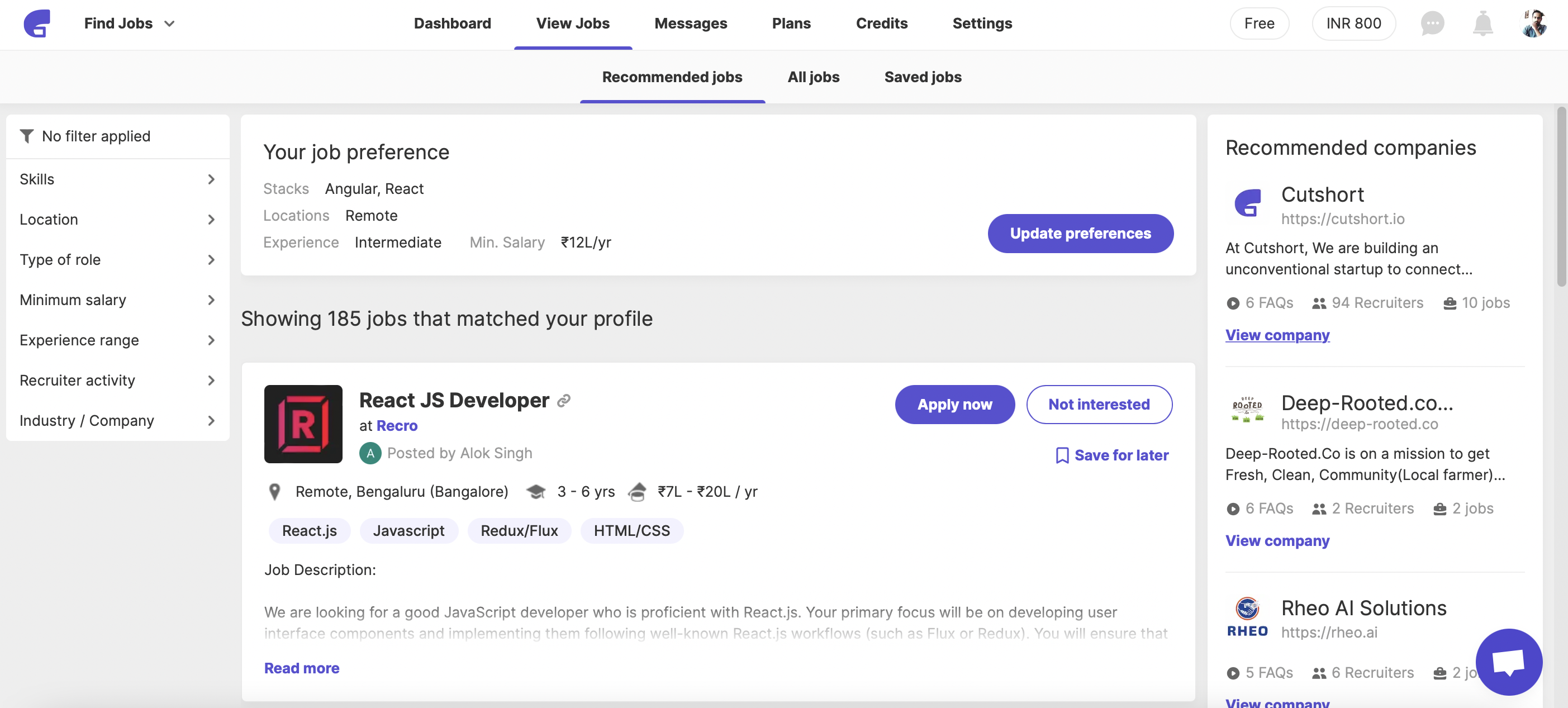
Task: Click the https://deep-rooted.co URL text
Action: (1359, 424)
